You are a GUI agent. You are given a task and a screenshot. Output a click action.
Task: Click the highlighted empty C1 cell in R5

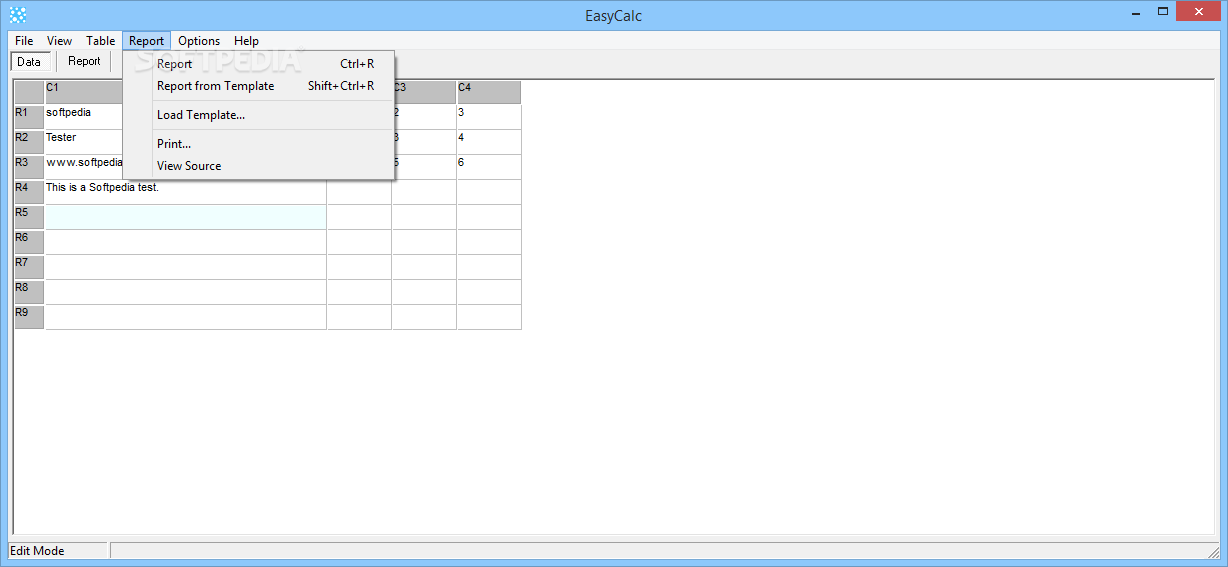click(x=185, y=217)
